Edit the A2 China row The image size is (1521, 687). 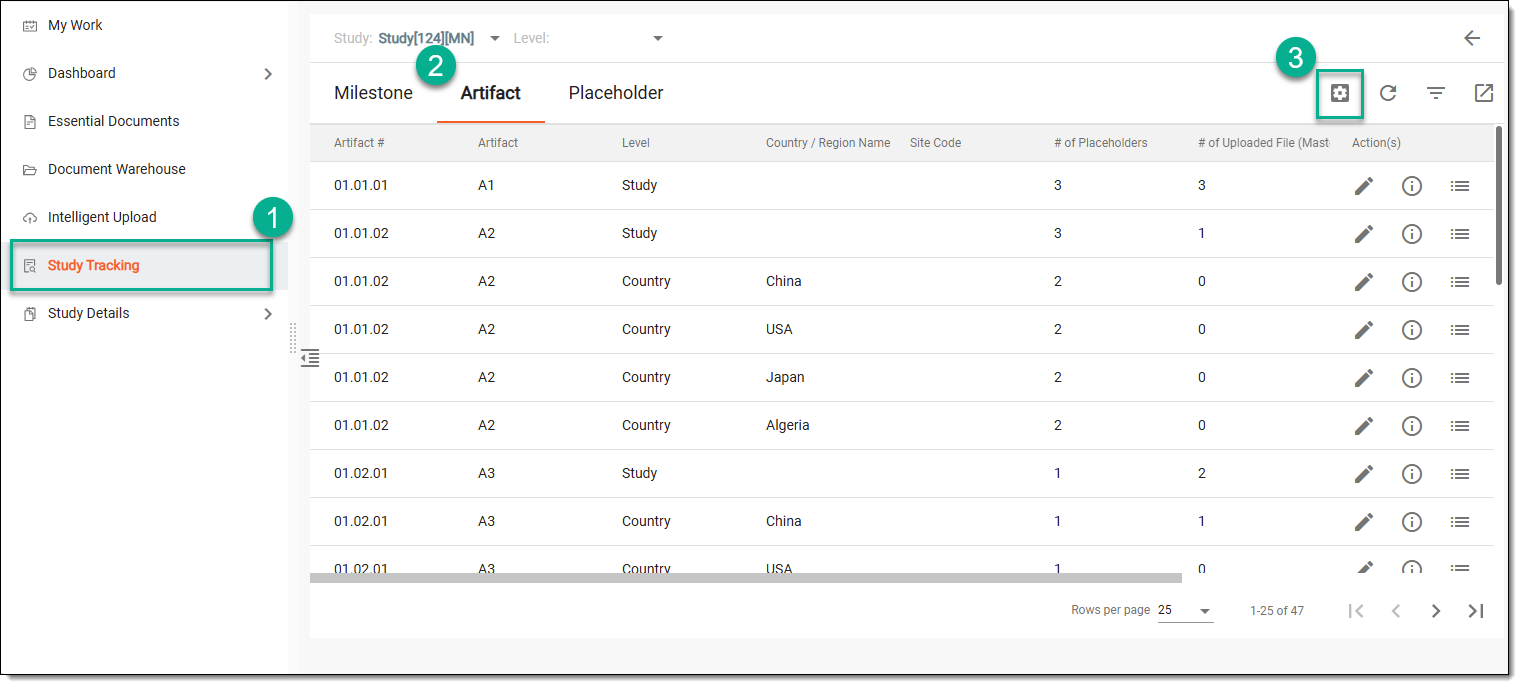1364,282
